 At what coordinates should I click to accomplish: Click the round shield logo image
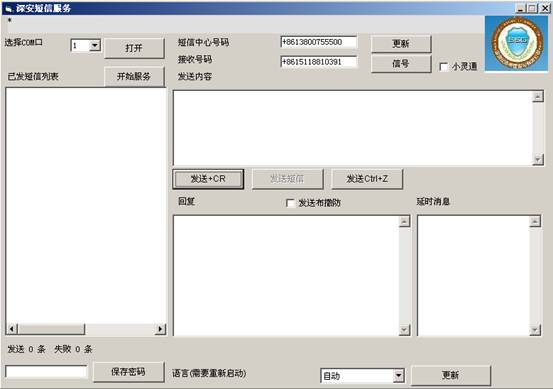pyautogui.click(x=517, y=43)
